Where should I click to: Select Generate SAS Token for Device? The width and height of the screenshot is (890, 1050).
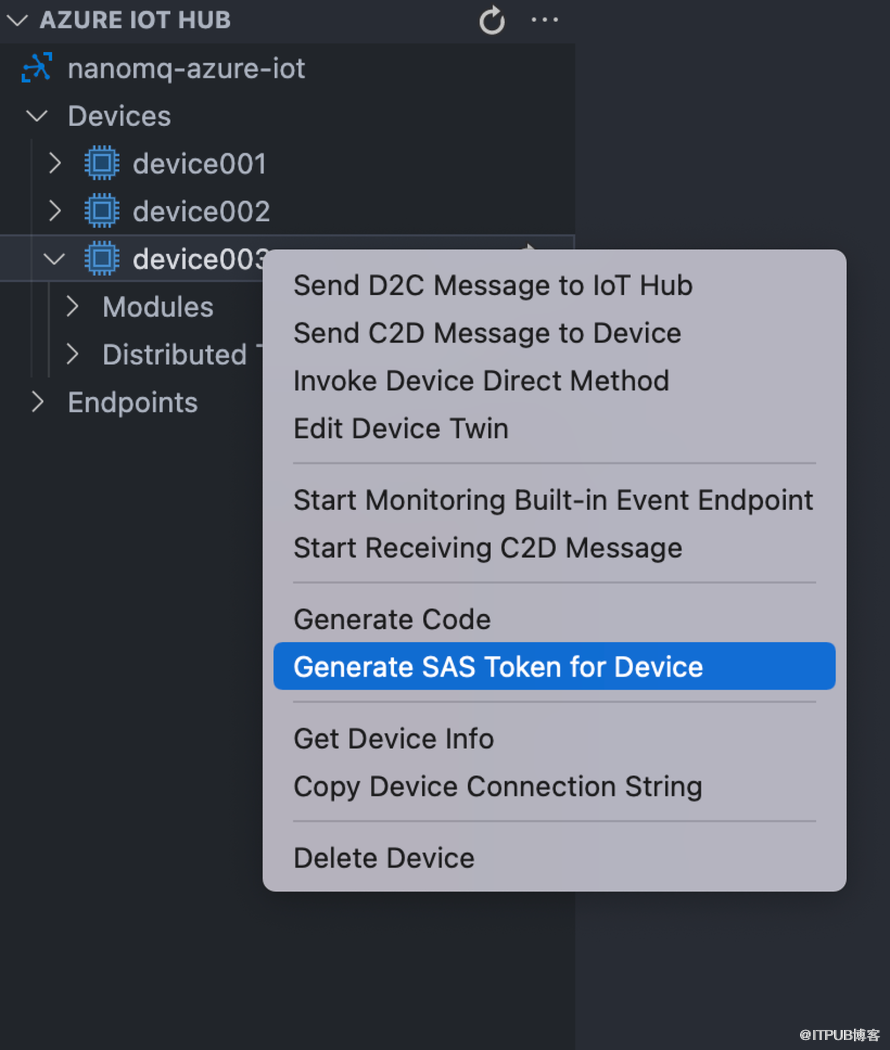click(498, 667)
